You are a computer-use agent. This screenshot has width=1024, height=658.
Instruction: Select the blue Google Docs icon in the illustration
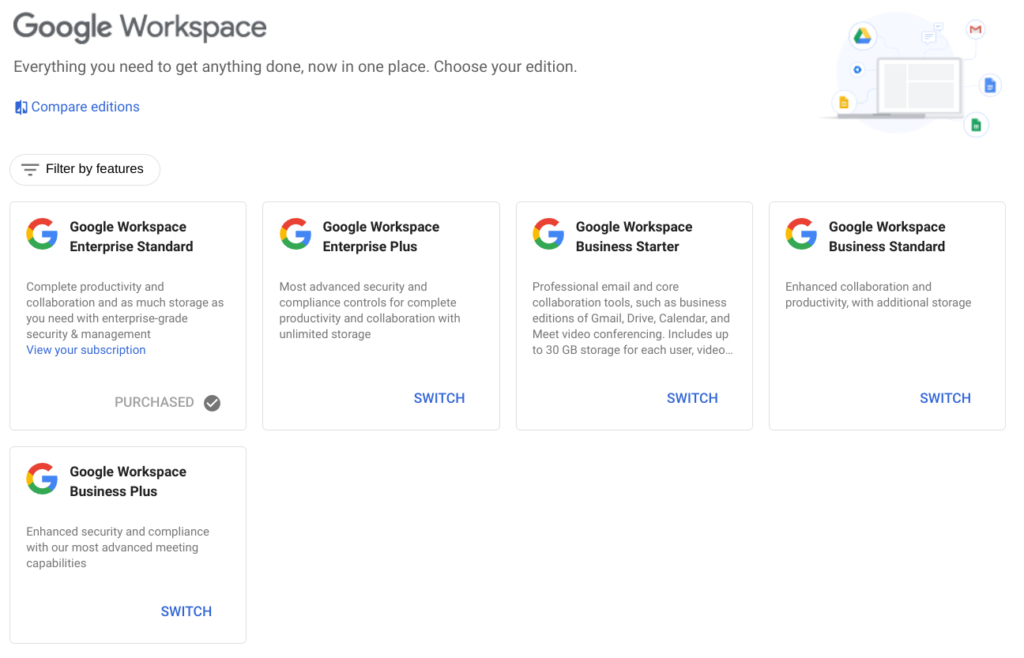[990, 85]
